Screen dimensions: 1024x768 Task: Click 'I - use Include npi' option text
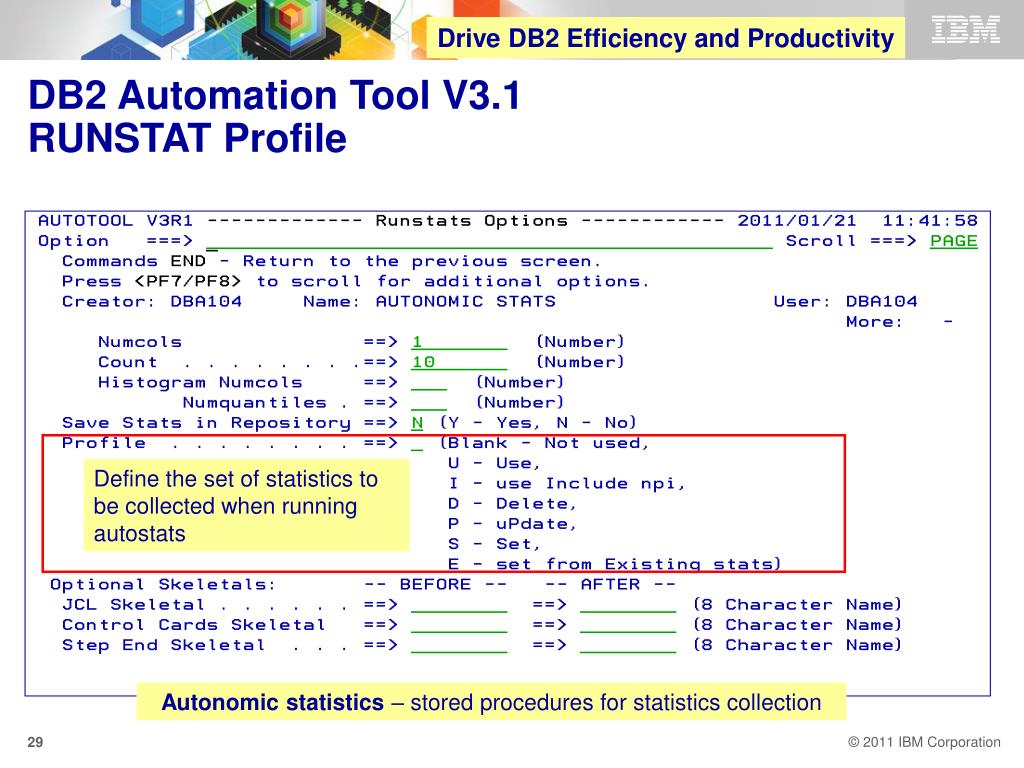566,484
